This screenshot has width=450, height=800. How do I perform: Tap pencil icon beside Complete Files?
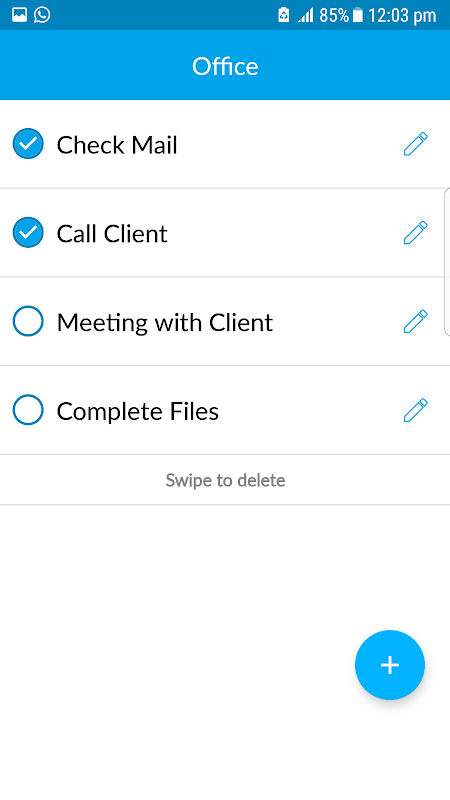pos(415,410)
